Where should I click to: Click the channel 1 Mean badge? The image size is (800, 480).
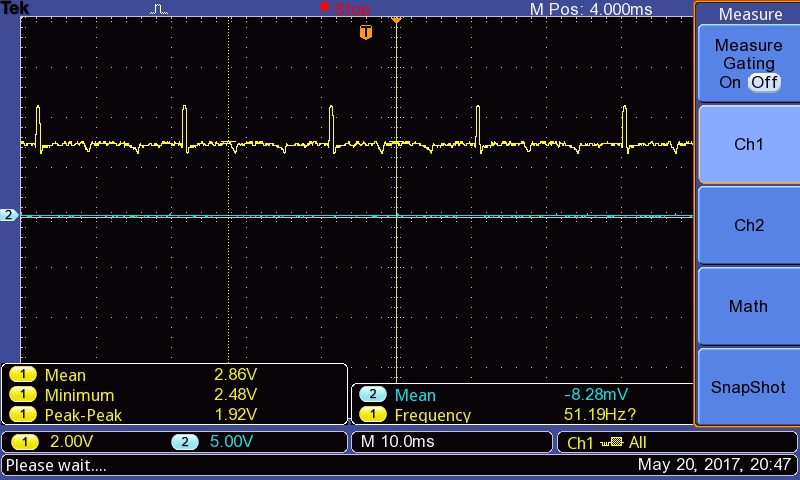[23, 375]
